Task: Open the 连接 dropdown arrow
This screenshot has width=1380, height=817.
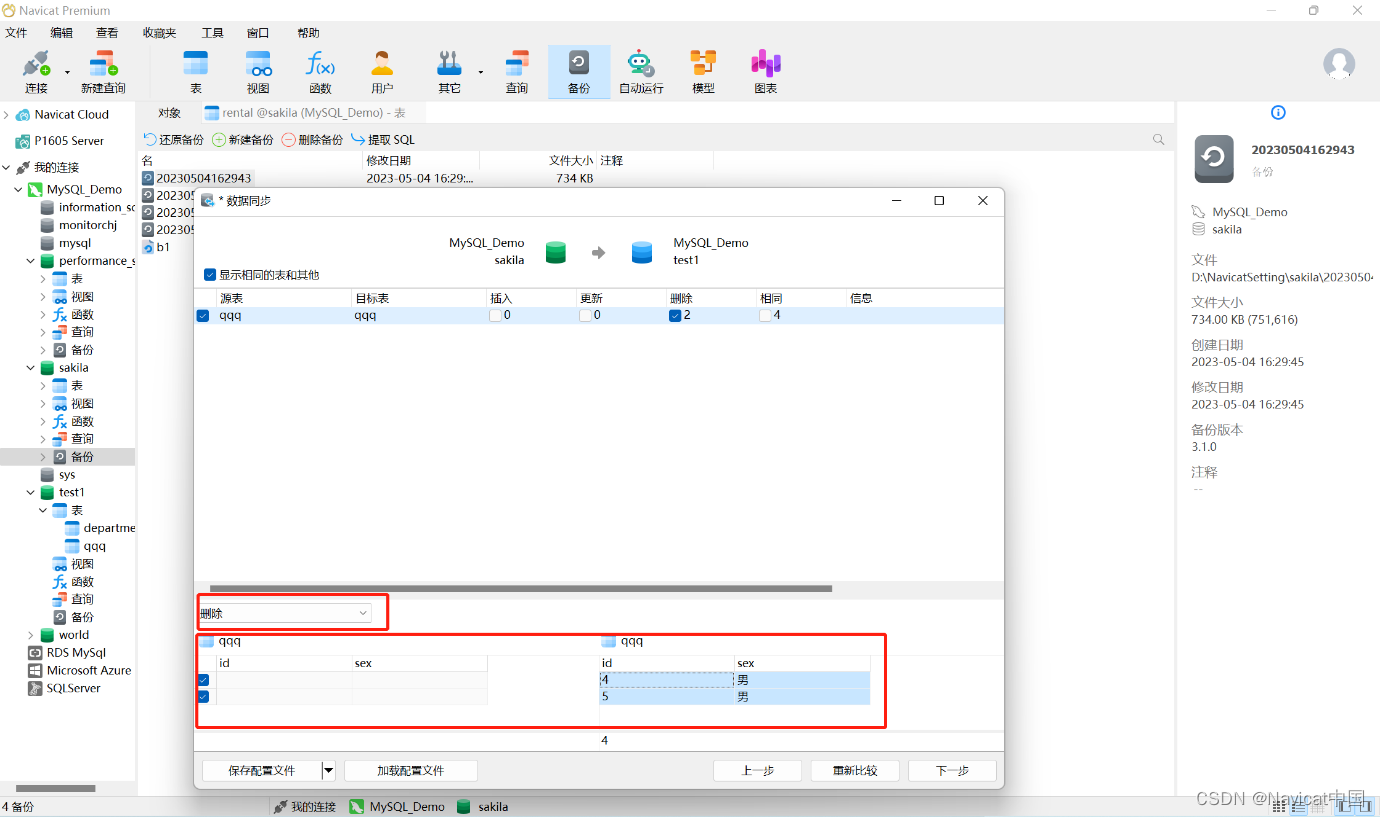Action: 67,72
